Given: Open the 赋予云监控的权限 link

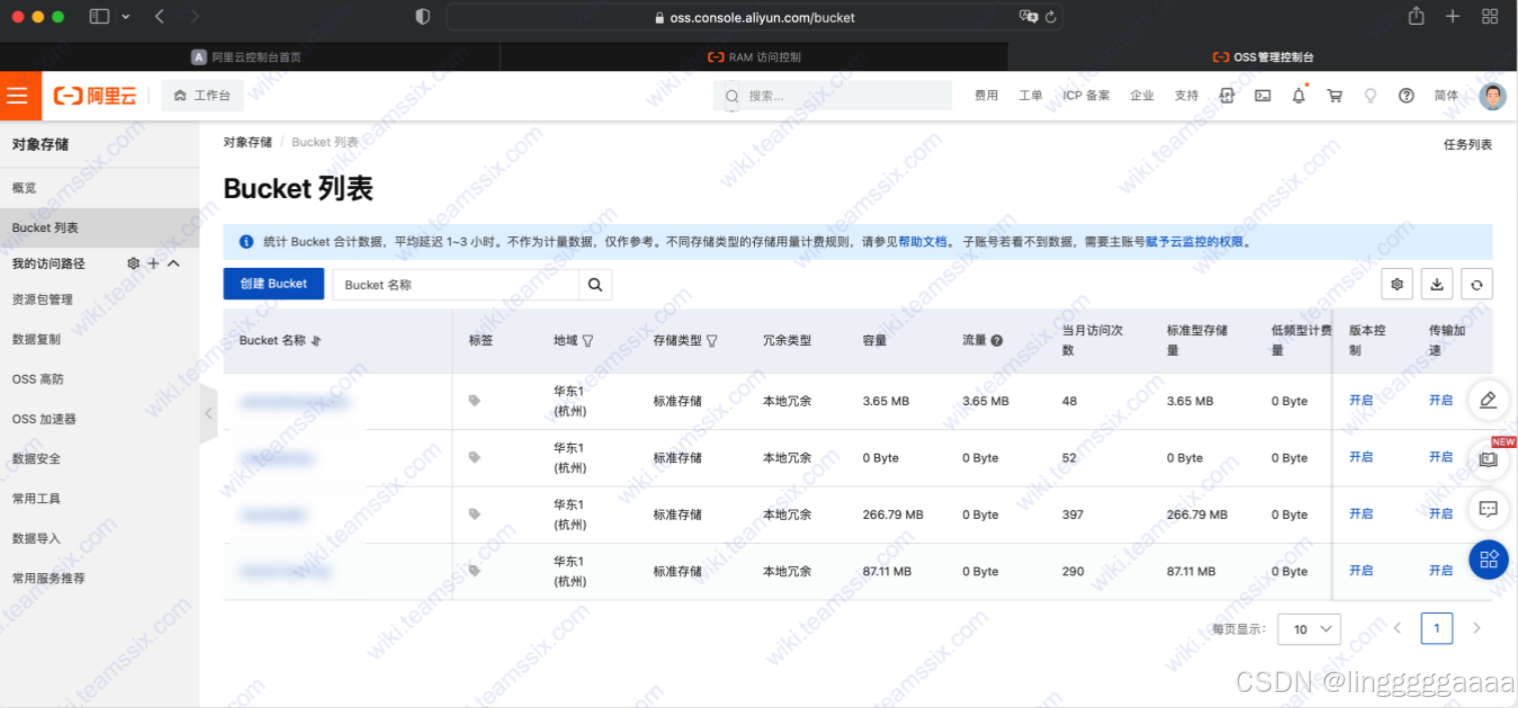Looking at the screenshot, I should click(x=1195, y=242).
